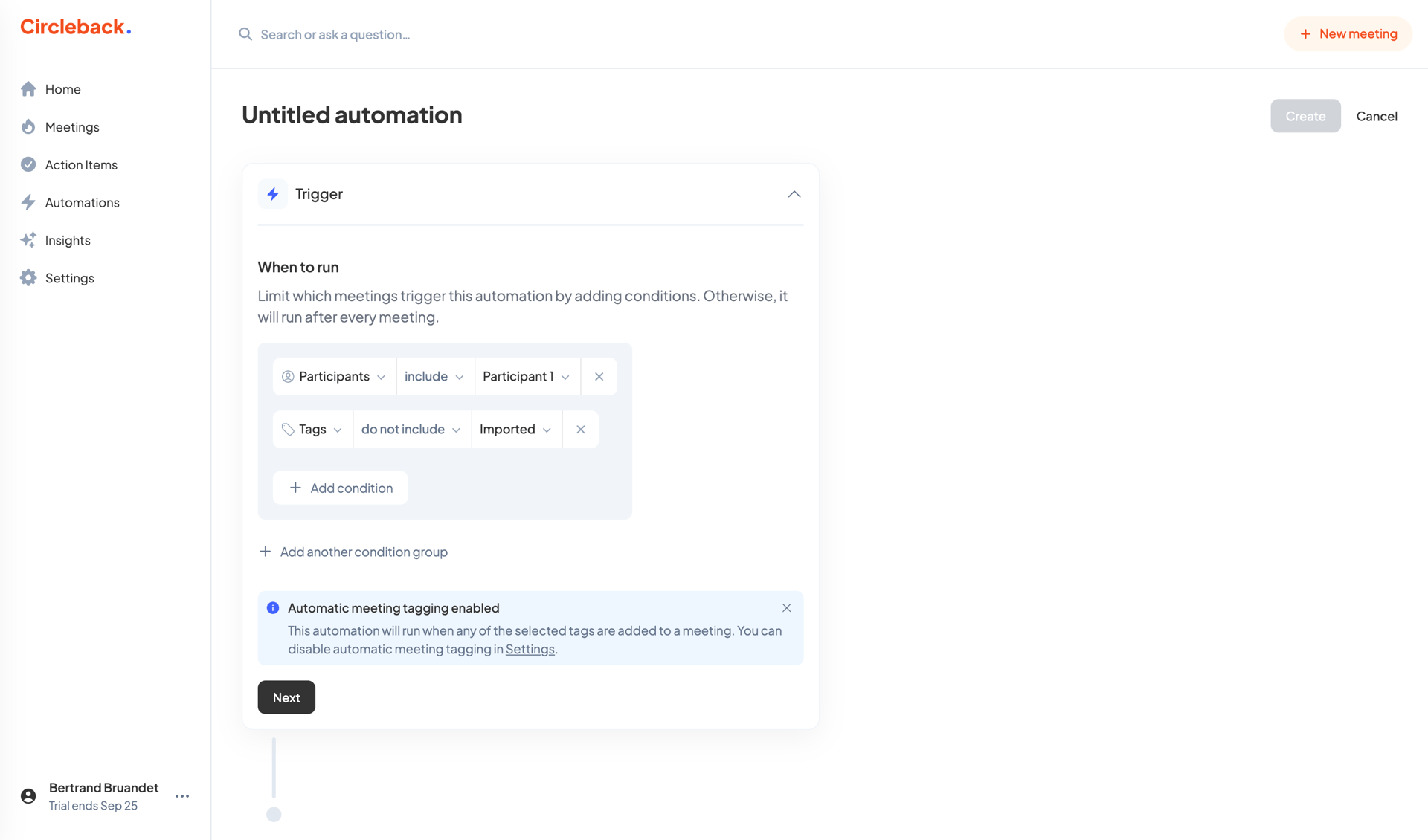The width and height of the screenshot is (1428, 840).
Task: Open the Imported tag selector
Action: pos(515,429)
